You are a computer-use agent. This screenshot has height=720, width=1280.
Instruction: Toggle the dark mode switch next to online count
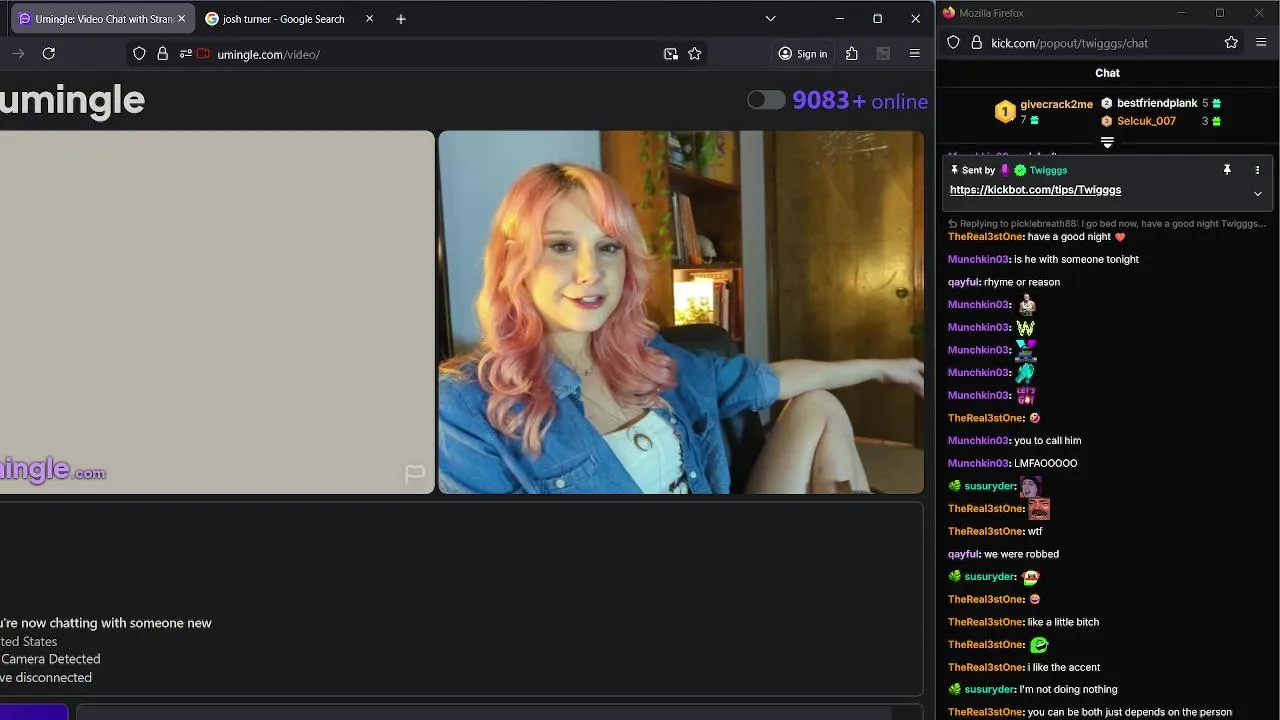point(766,100)
